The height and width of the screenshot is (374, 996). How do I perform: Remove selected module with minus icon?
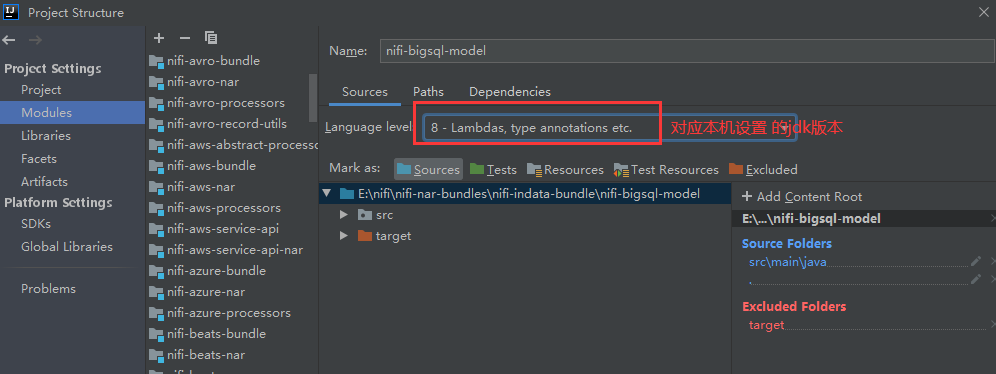pos(184,38)
